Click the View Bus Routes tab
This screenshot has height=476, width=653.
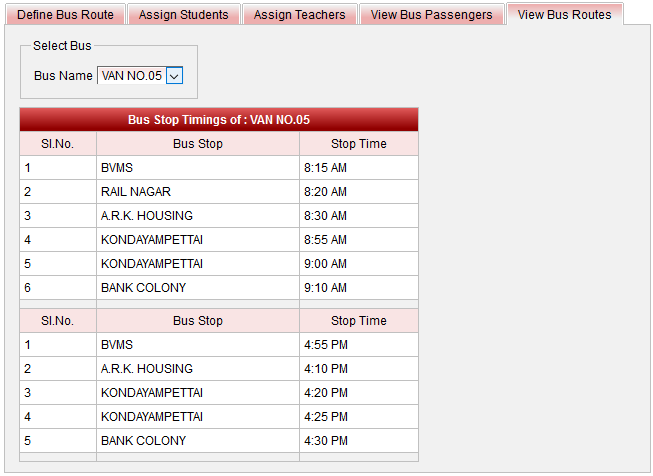coord(564,15)
